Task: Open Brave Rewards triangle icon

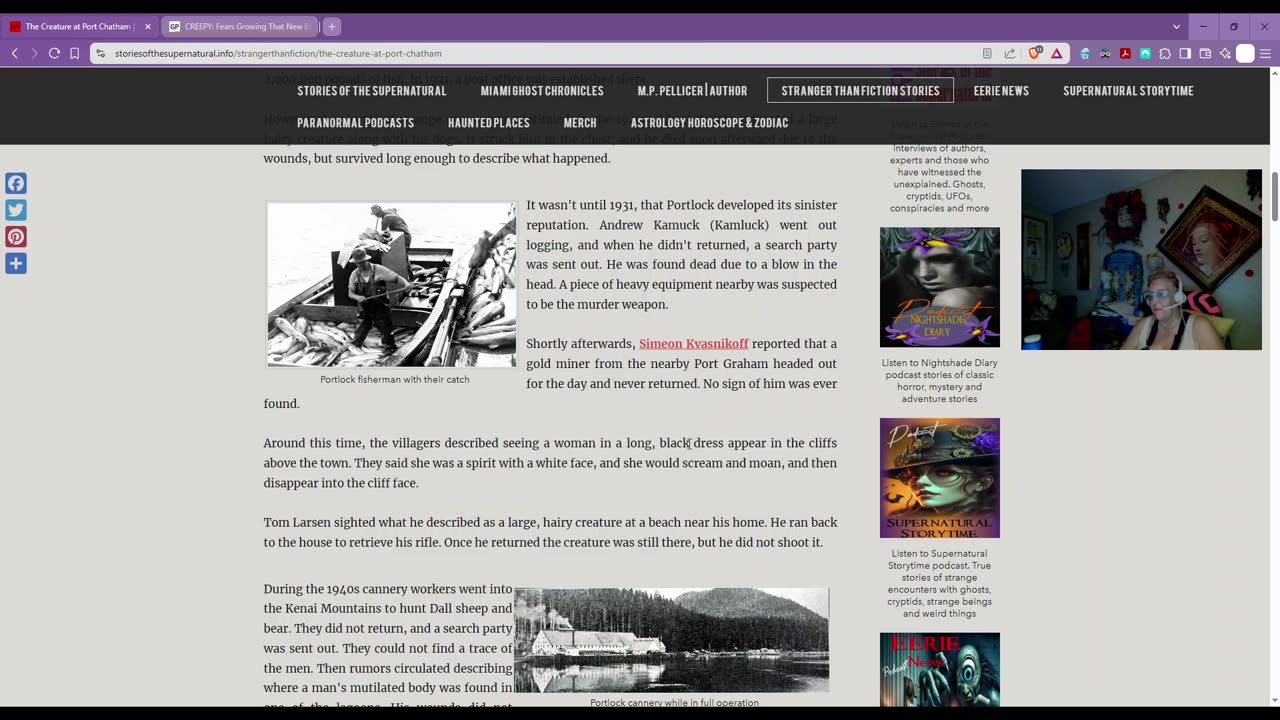Action: 1056,53
